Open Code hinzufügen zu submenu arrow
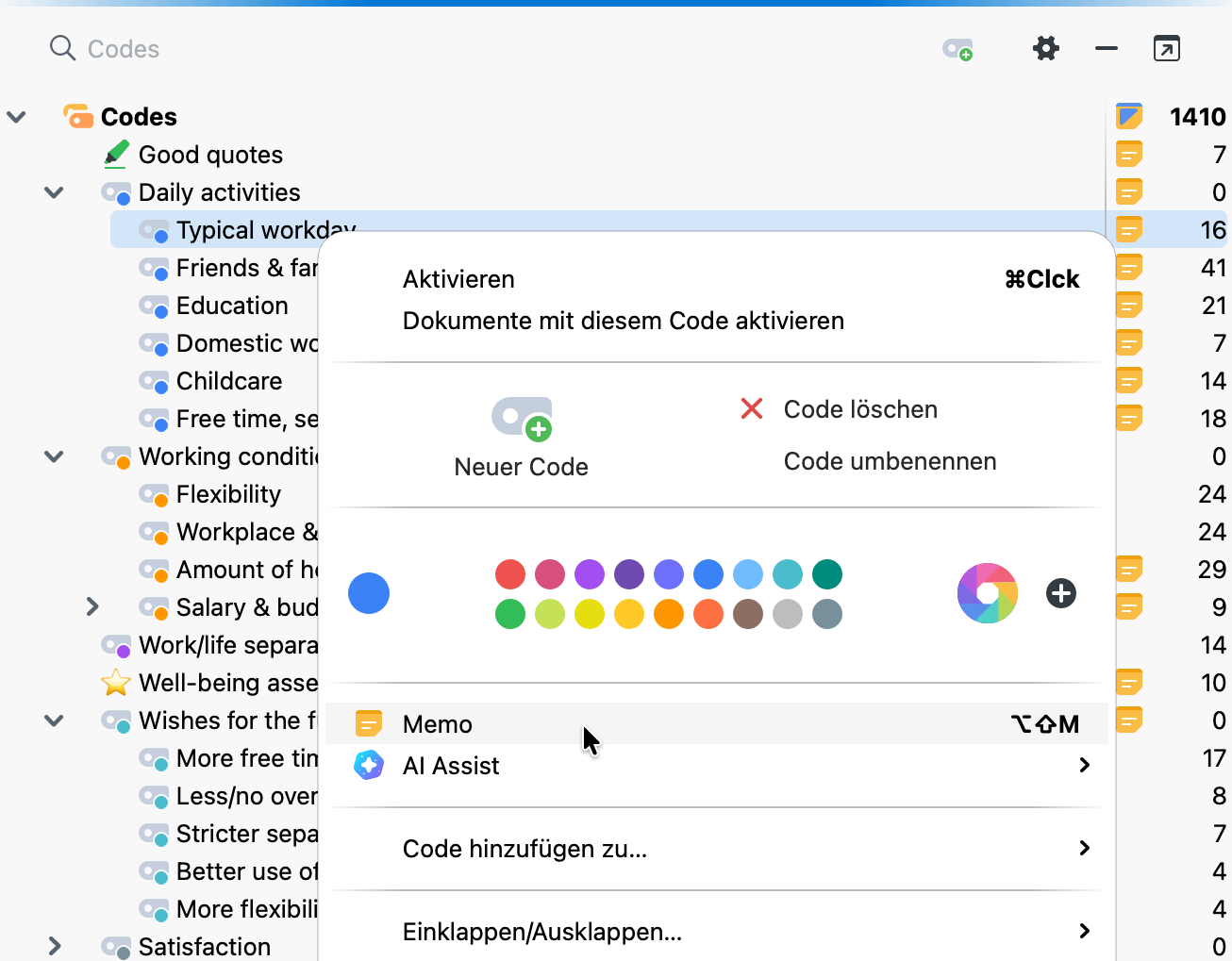Screen dimensions: 1232x961 coord(1084,848)
